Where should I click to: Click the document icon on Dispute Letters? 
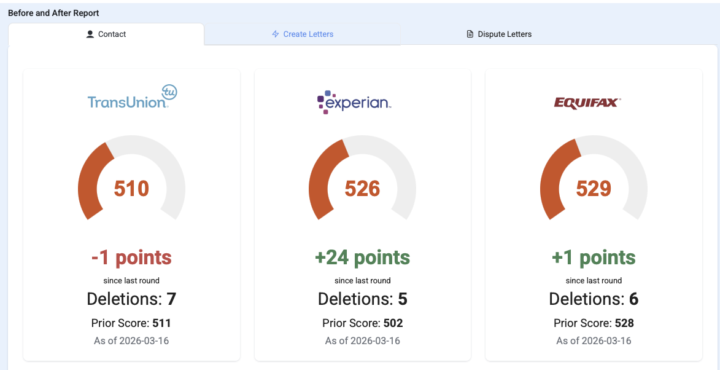coord(470,34)
